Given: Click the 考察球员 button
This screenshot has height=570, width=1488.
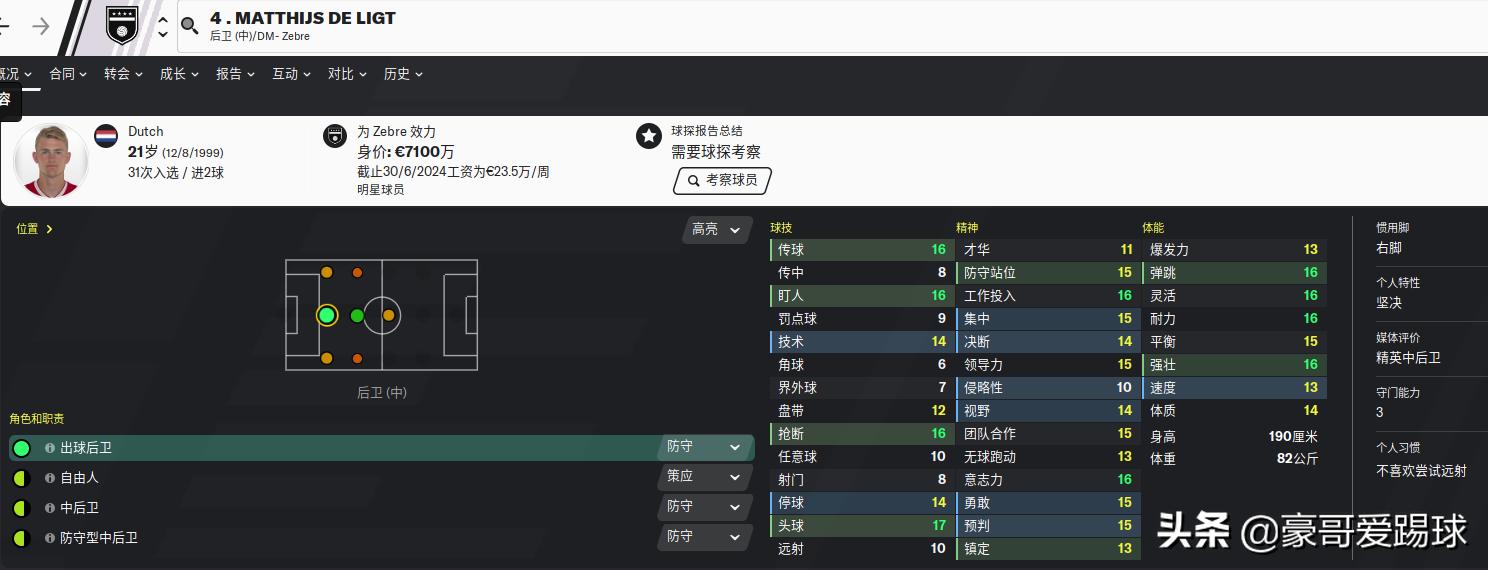Looking at the screenshot, I should (x=722, y=181).
